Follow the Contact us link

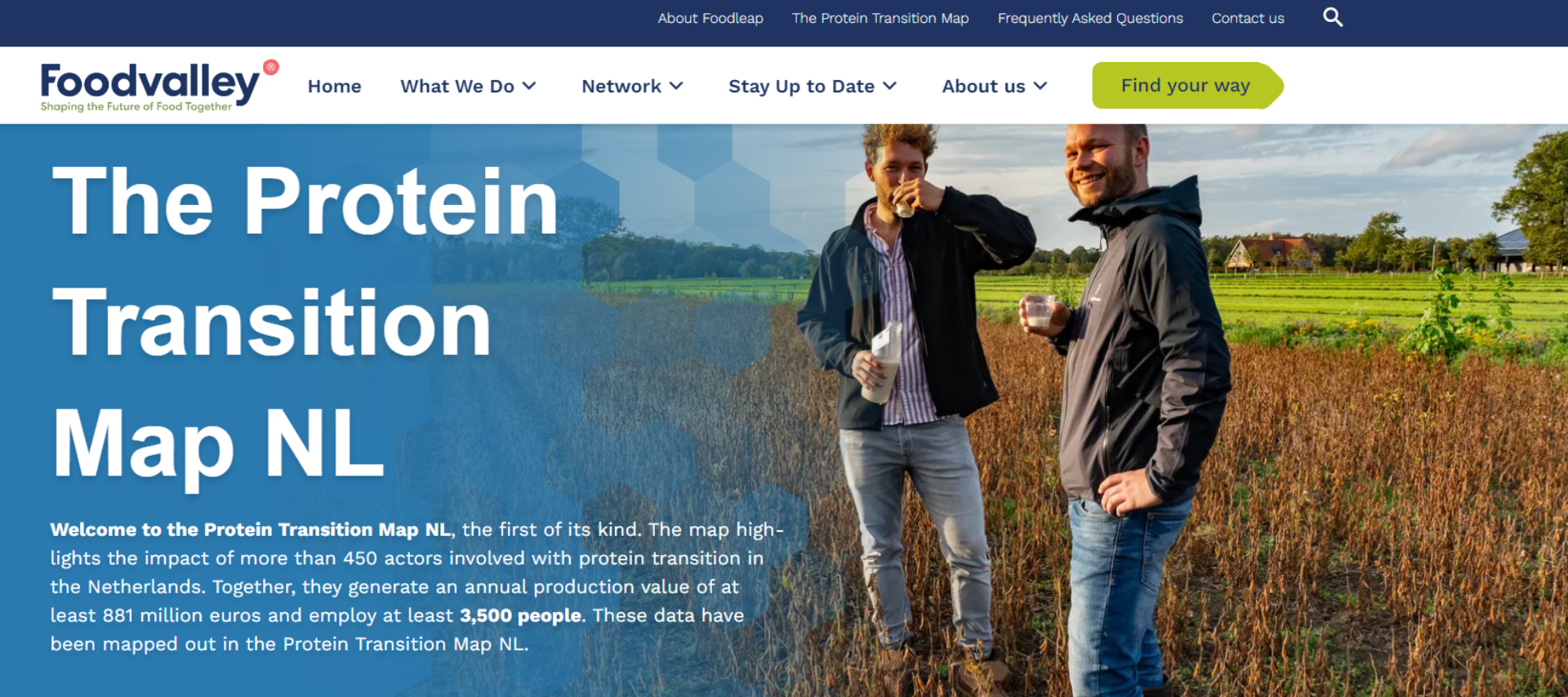pyautogui.click(x=1248, y=18)
